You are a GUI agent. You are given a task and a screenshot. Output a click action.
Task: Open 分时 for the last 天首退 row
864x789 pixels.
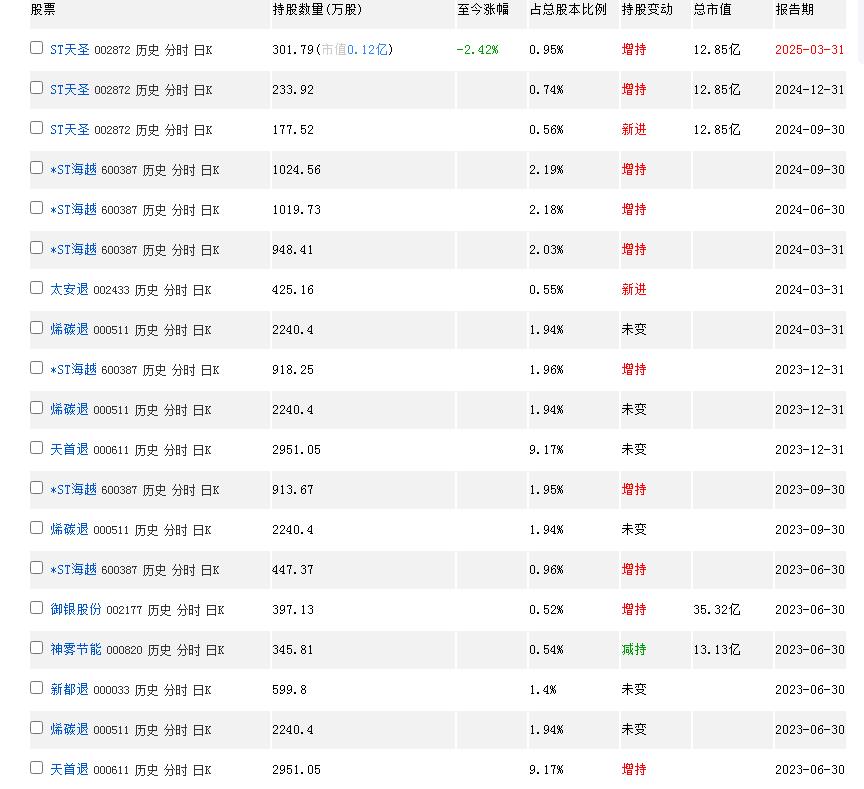[175, 770]
